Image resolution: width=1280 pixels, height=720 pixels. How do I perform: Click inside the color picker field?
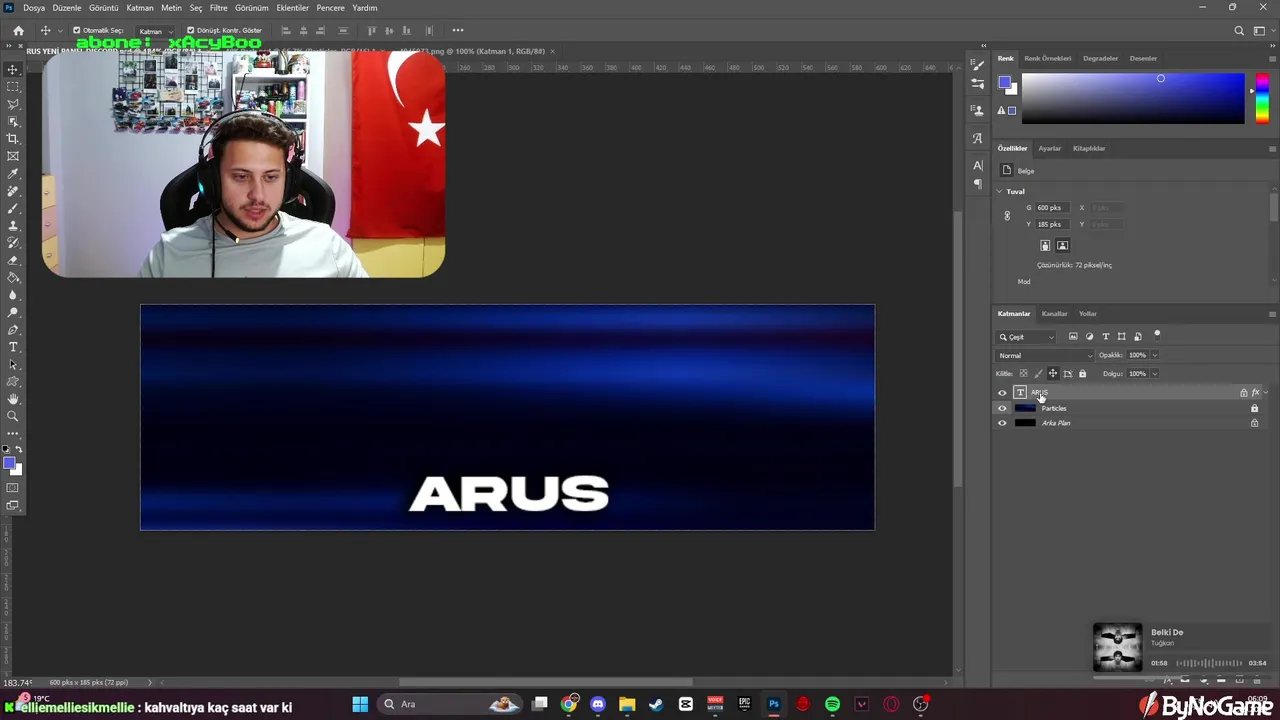pos(1133,98)
